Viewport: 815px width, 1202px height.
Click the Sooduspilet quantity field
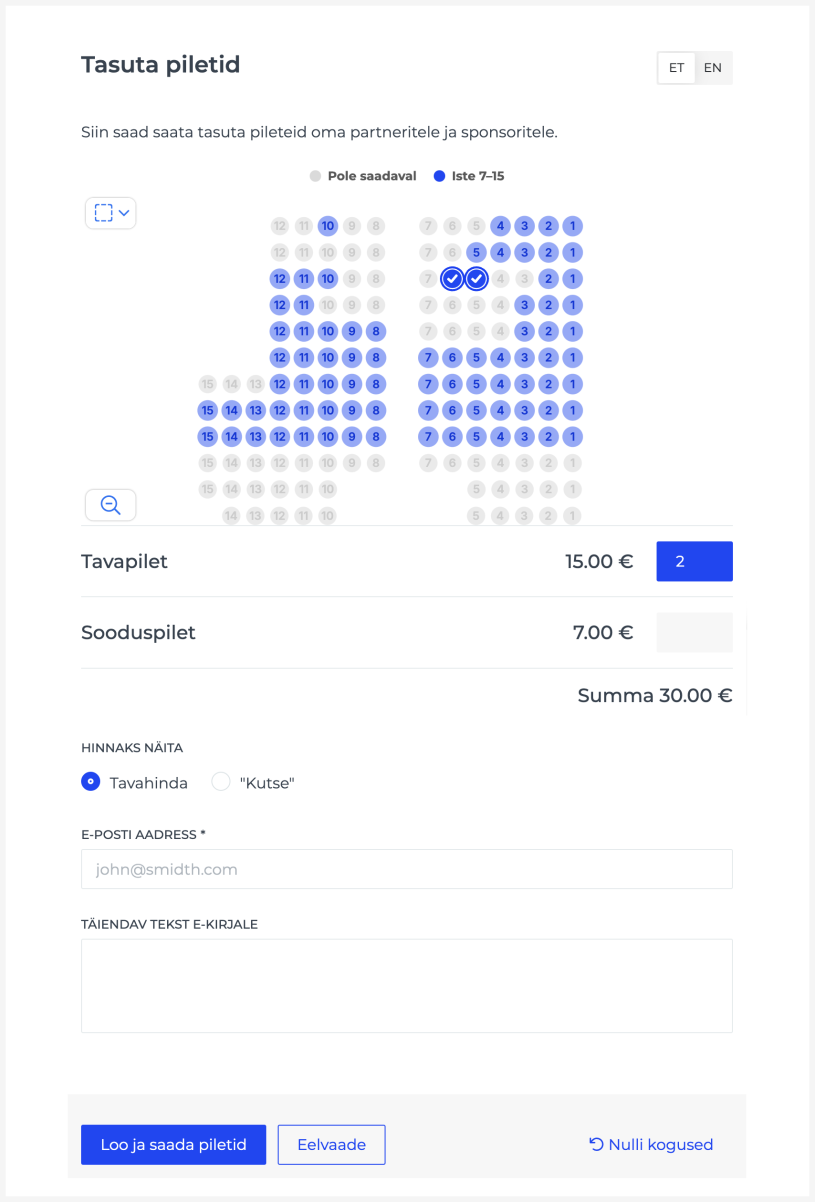point(694,633)
